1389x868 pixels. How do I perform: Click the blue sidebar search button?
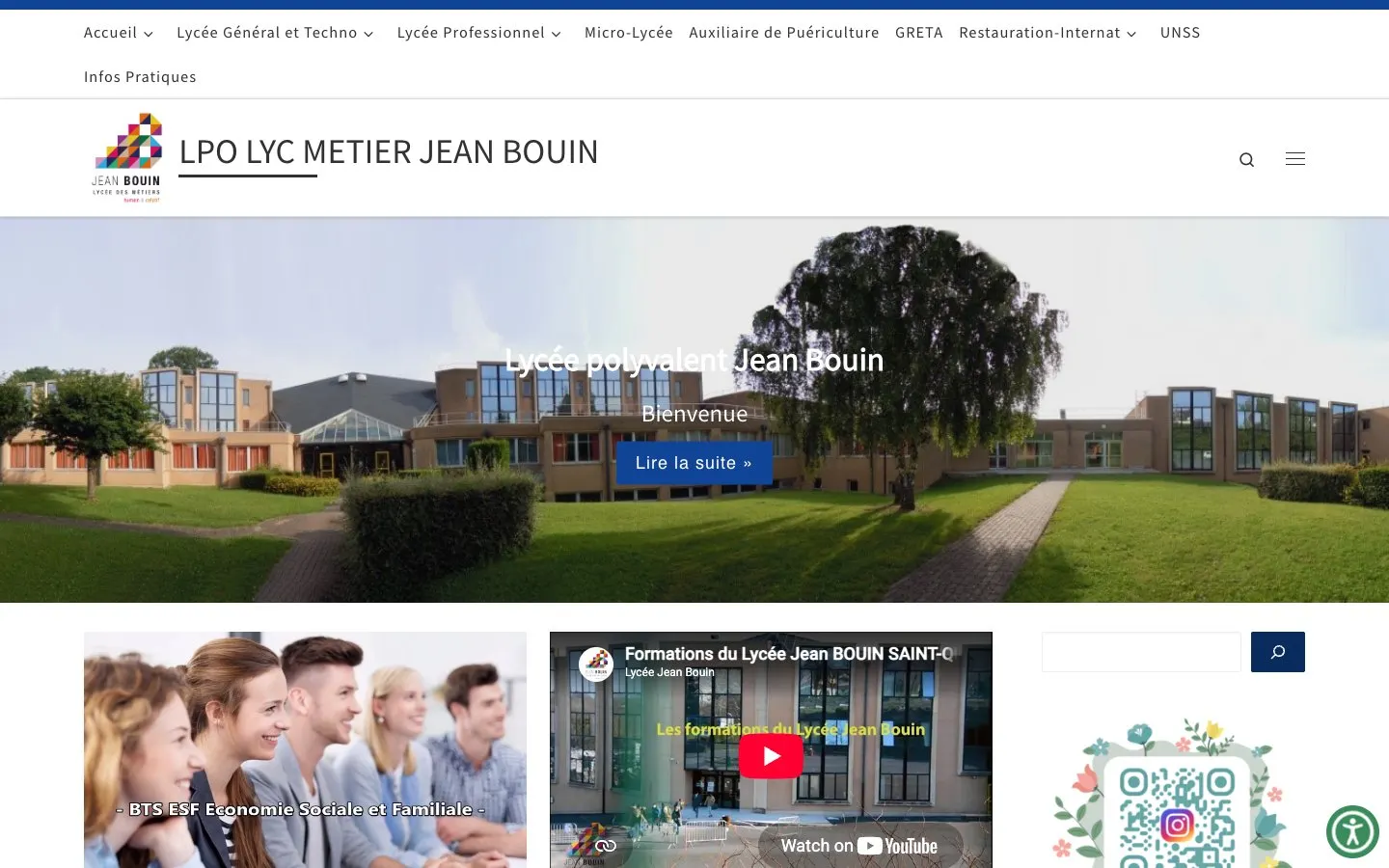(1277, 652)
